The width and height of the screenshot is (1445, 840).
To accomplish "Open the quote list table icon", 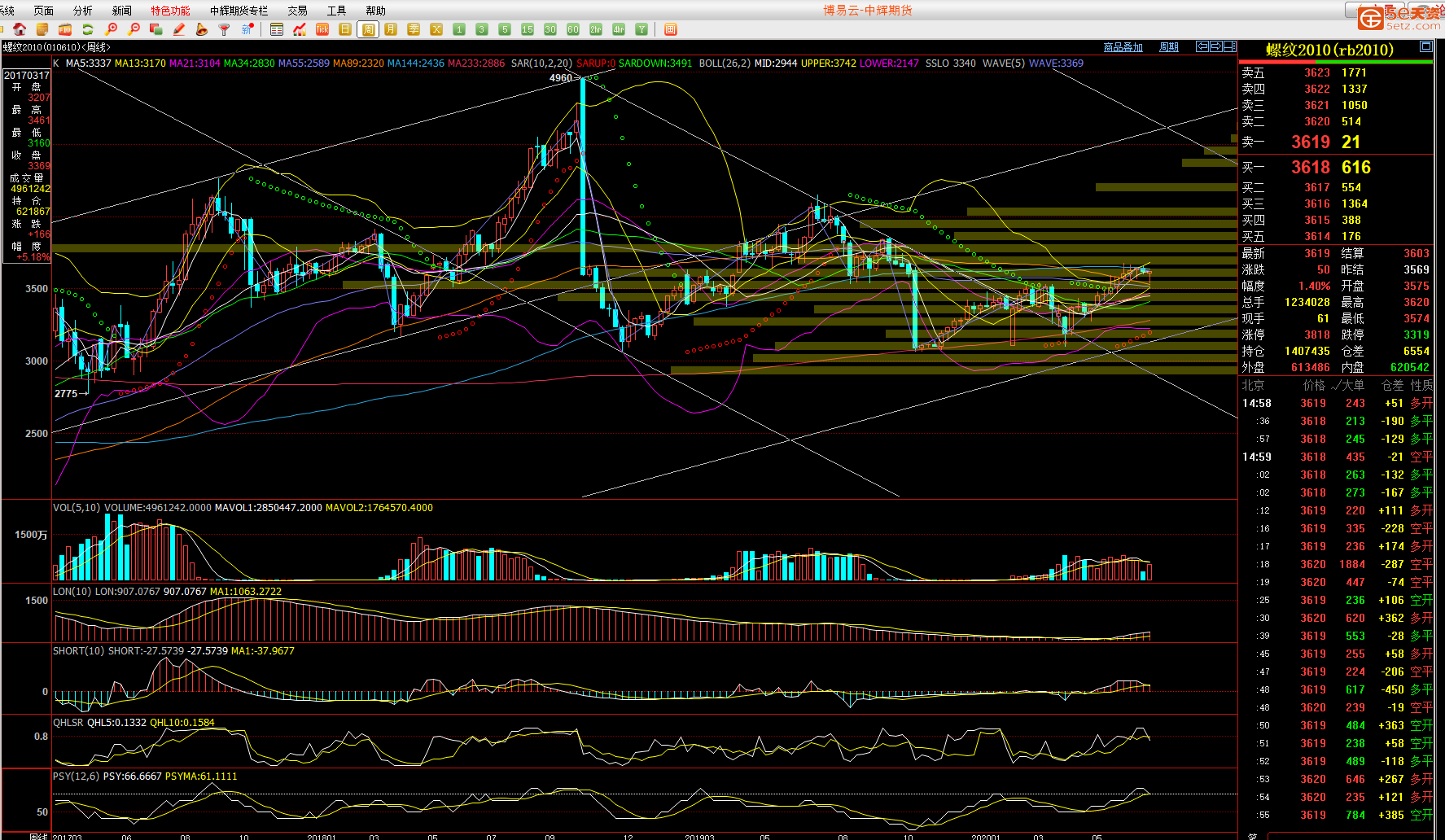I will [x=277, y=29].
